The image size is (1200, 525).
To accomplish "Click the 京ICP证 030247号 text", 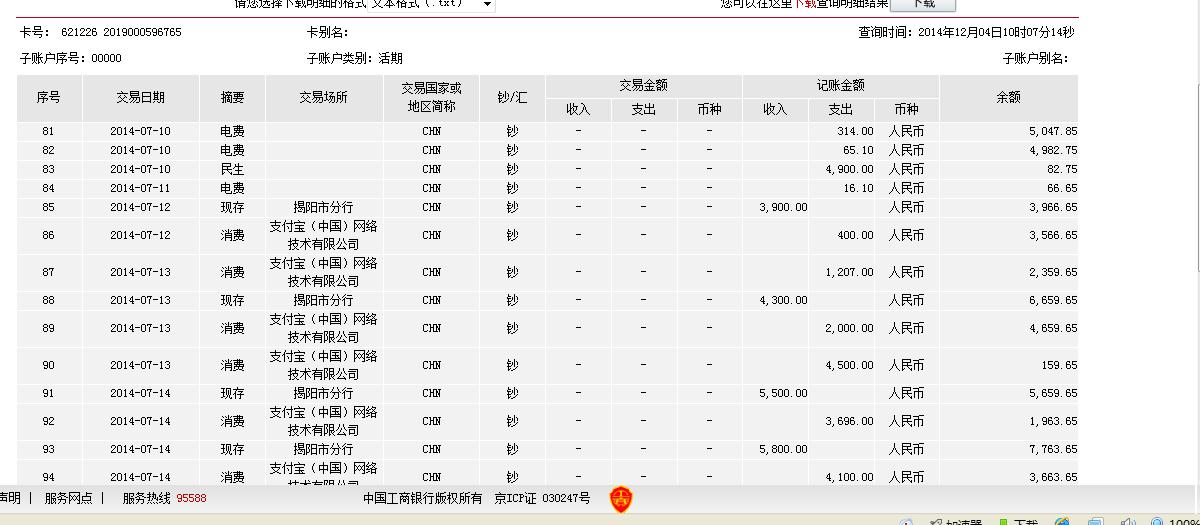I will click(542, 498).
